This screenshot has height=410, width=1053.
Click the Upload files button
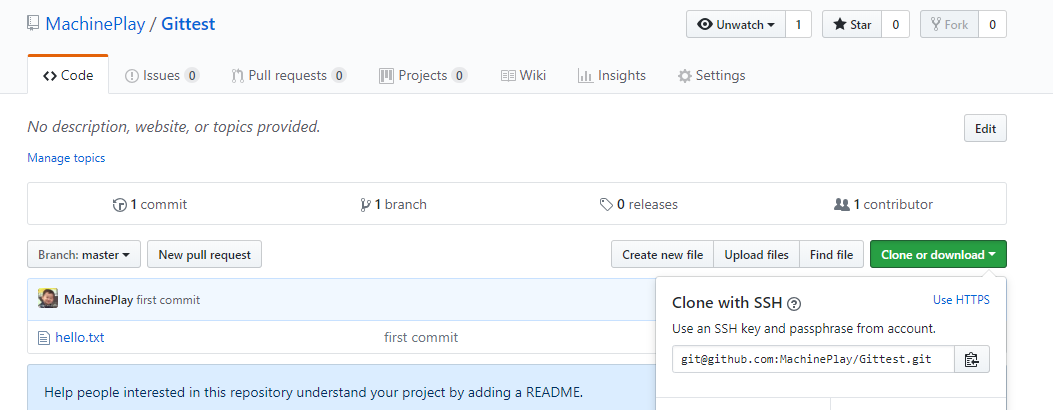[756, 254]
